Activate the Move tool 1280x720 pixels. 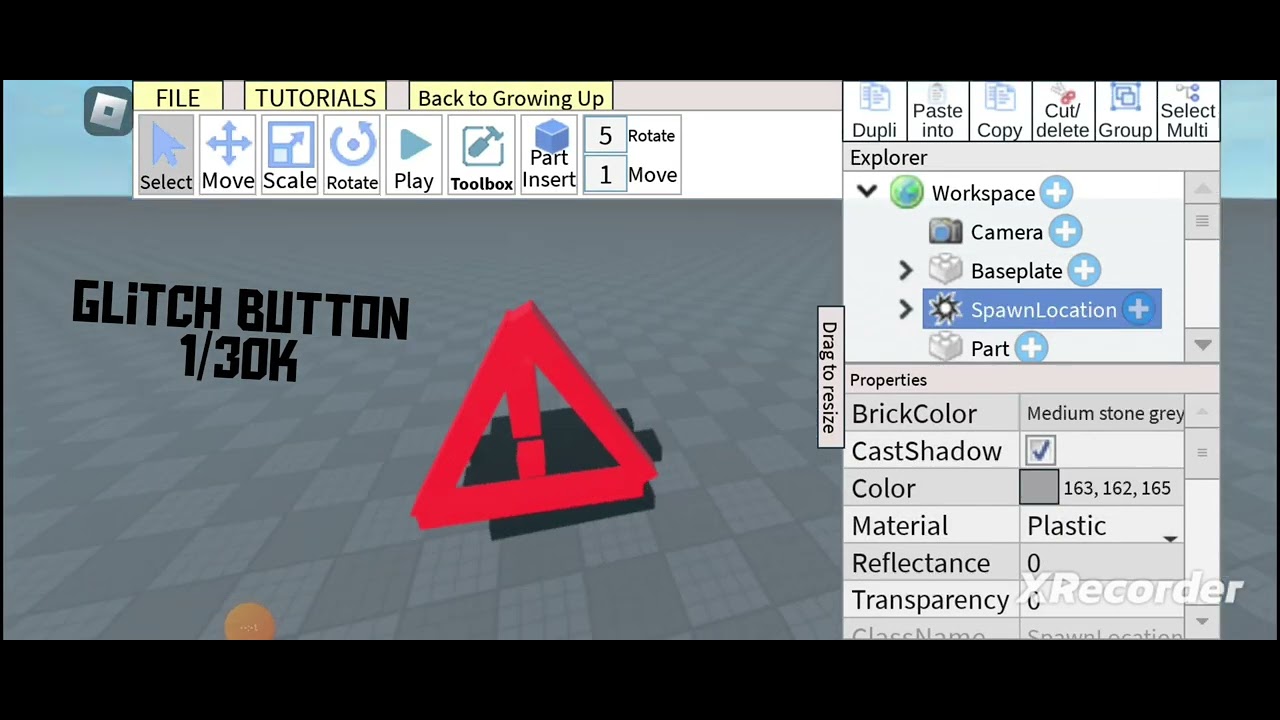pos(228,155)
